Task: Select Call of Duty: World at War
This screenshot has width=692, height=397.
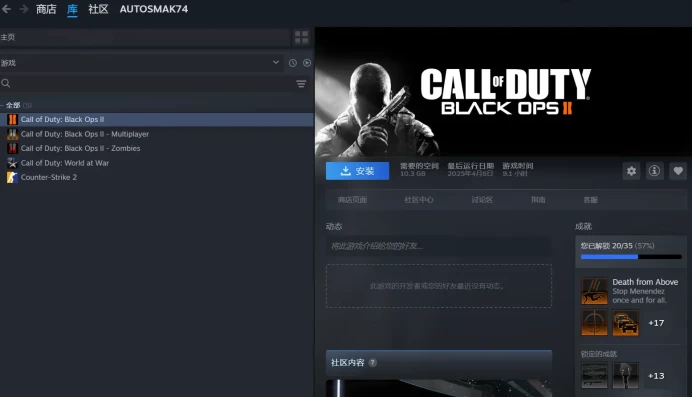Action: [x=157, y=163]
